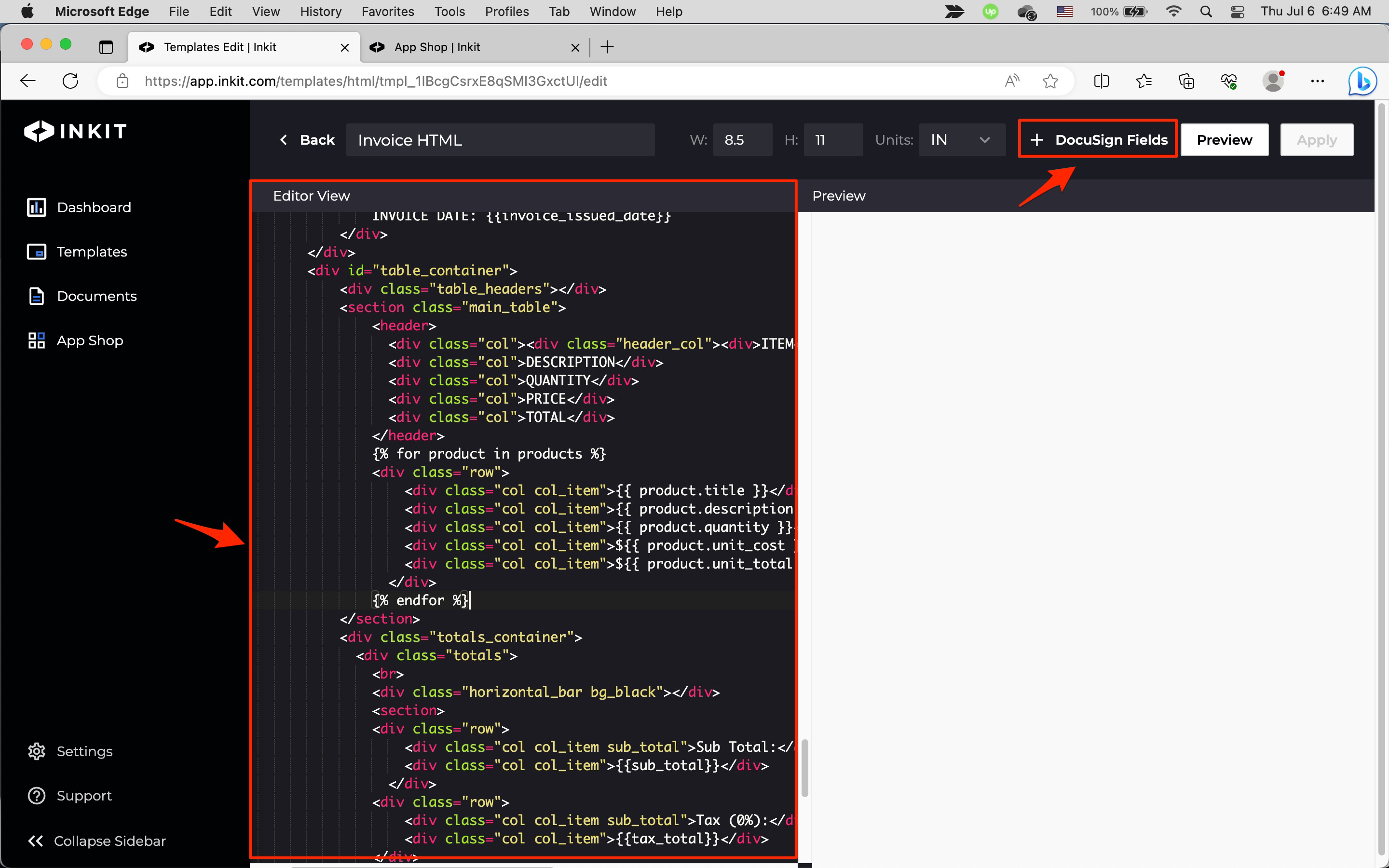
Task: Open the Templates sidebar item
Action: point(92,251)
